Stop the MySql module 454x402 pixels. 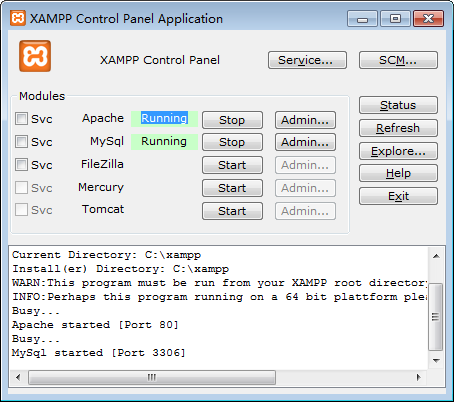[232, 142]
